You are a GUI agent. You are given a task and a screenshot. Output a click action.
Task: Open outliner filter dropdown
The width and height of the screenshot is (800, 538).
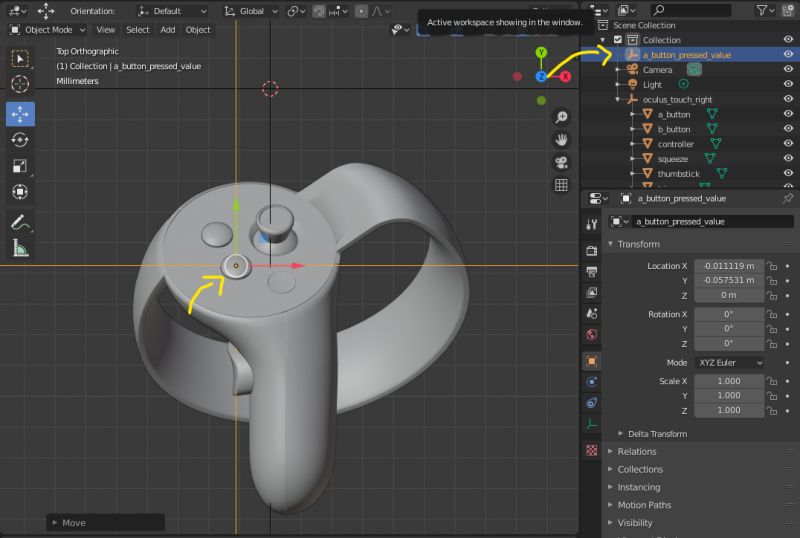point(765,10)
